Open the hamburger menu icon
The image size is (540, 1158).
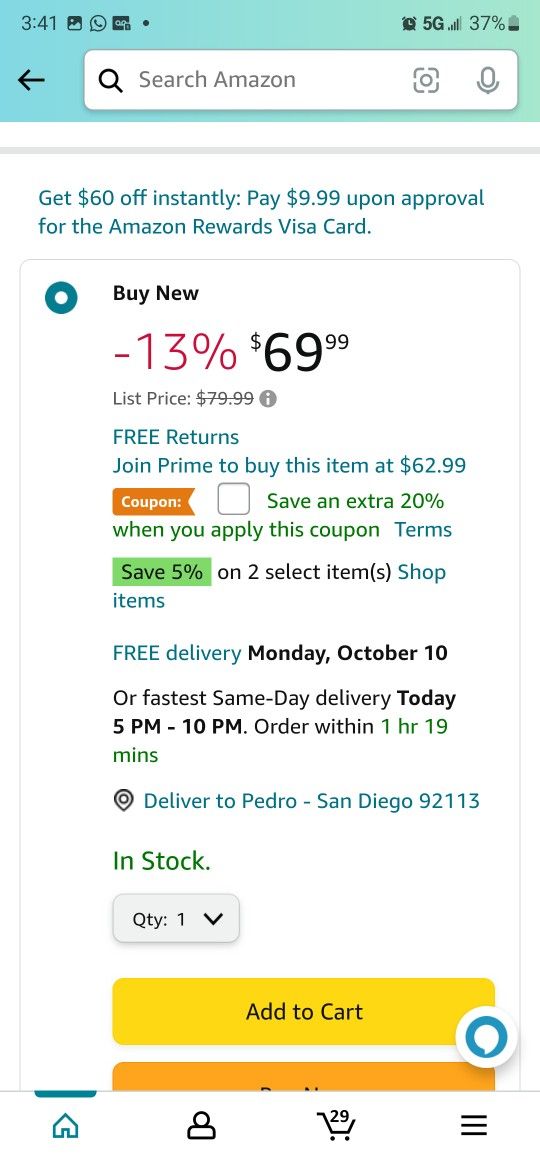pos(474,1125)
